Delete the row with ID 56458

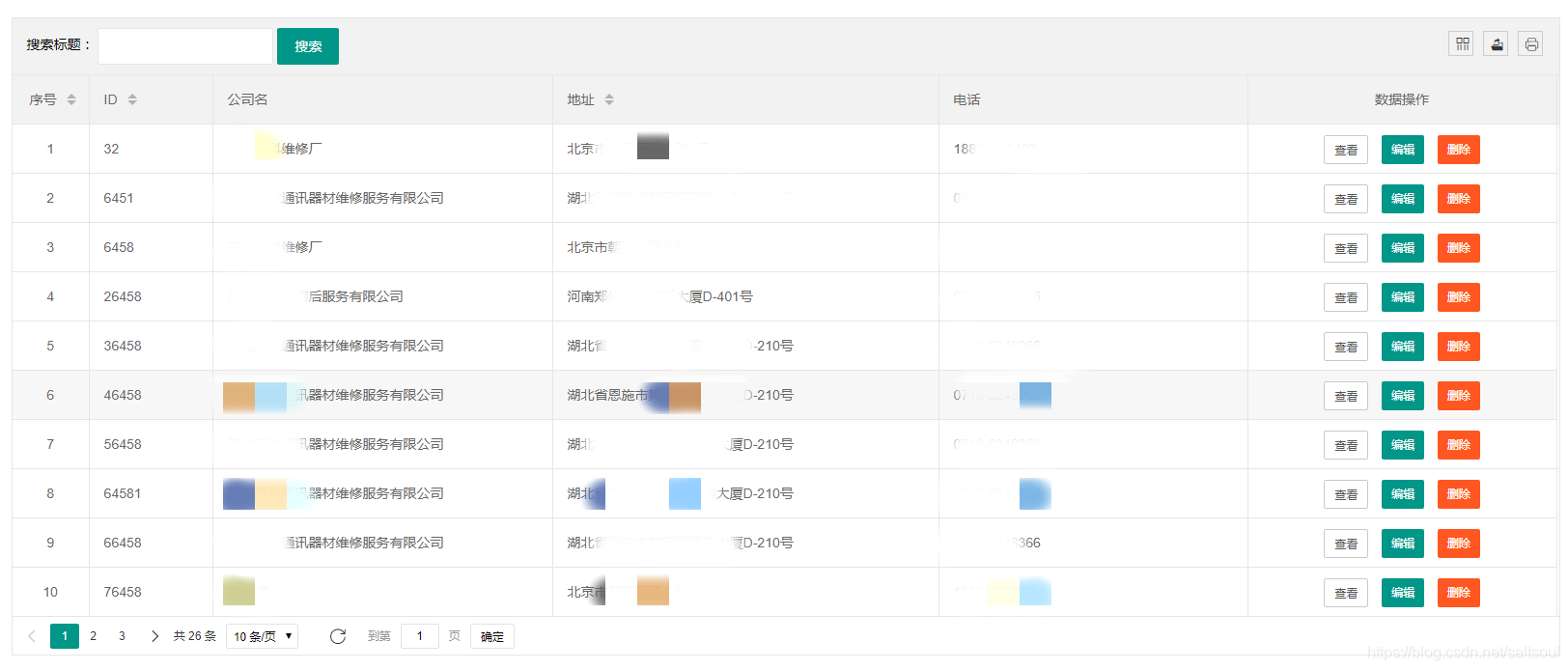tap(1459, 445)
